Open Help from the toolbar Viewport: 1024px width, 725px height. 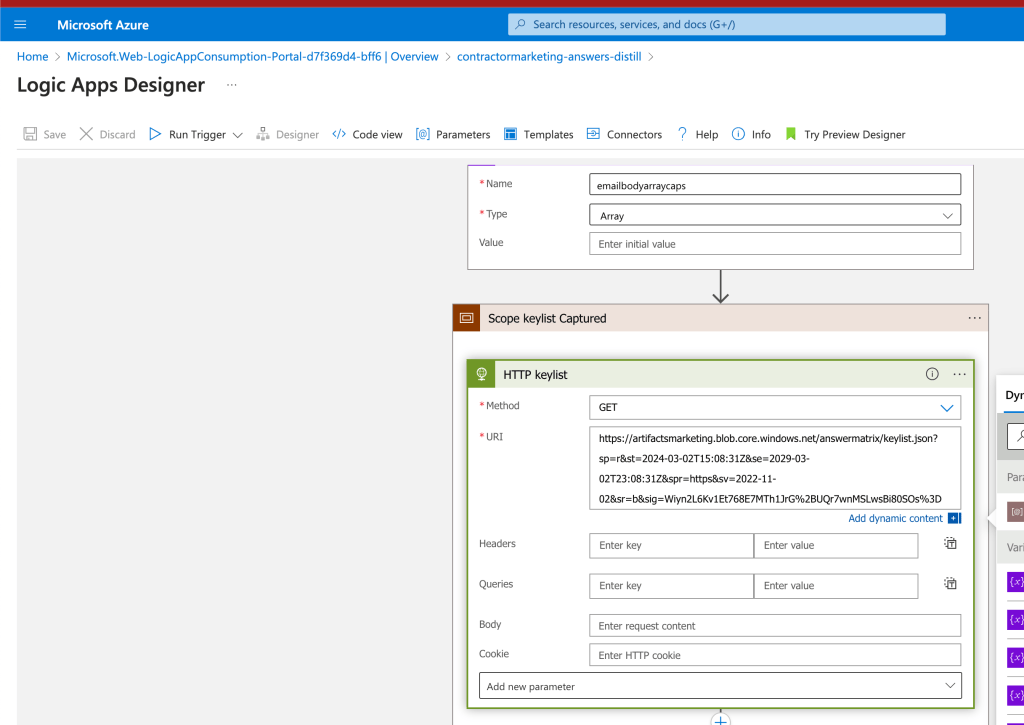click(x=697, y=135)
